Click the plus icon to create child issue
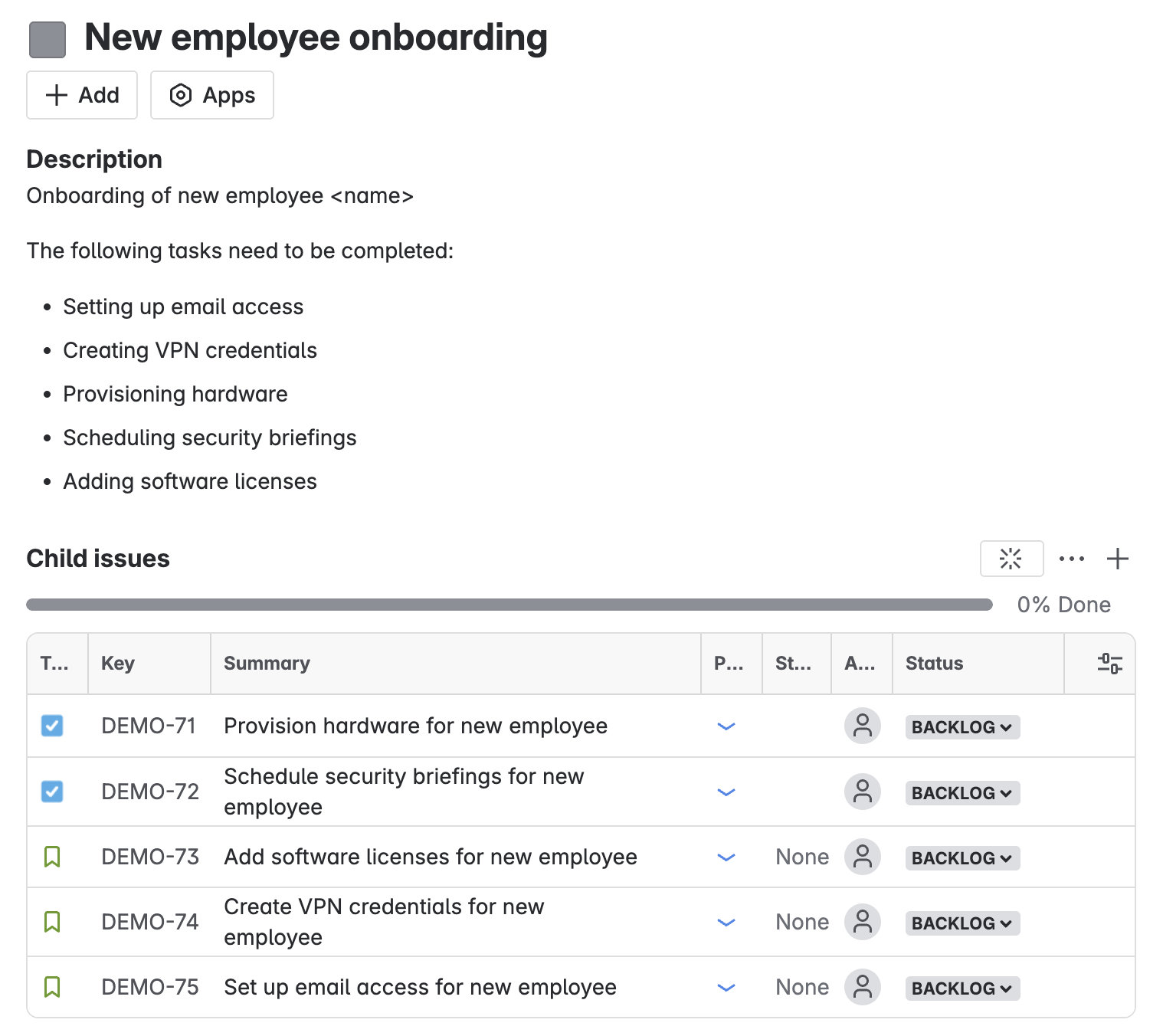This screenshot has height=1036, width=1163. pos(1118,559)
